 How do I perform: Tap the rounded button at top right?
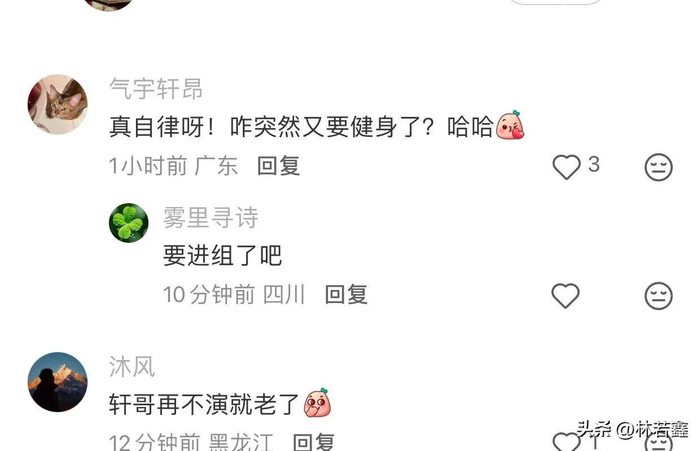(555, 2)
